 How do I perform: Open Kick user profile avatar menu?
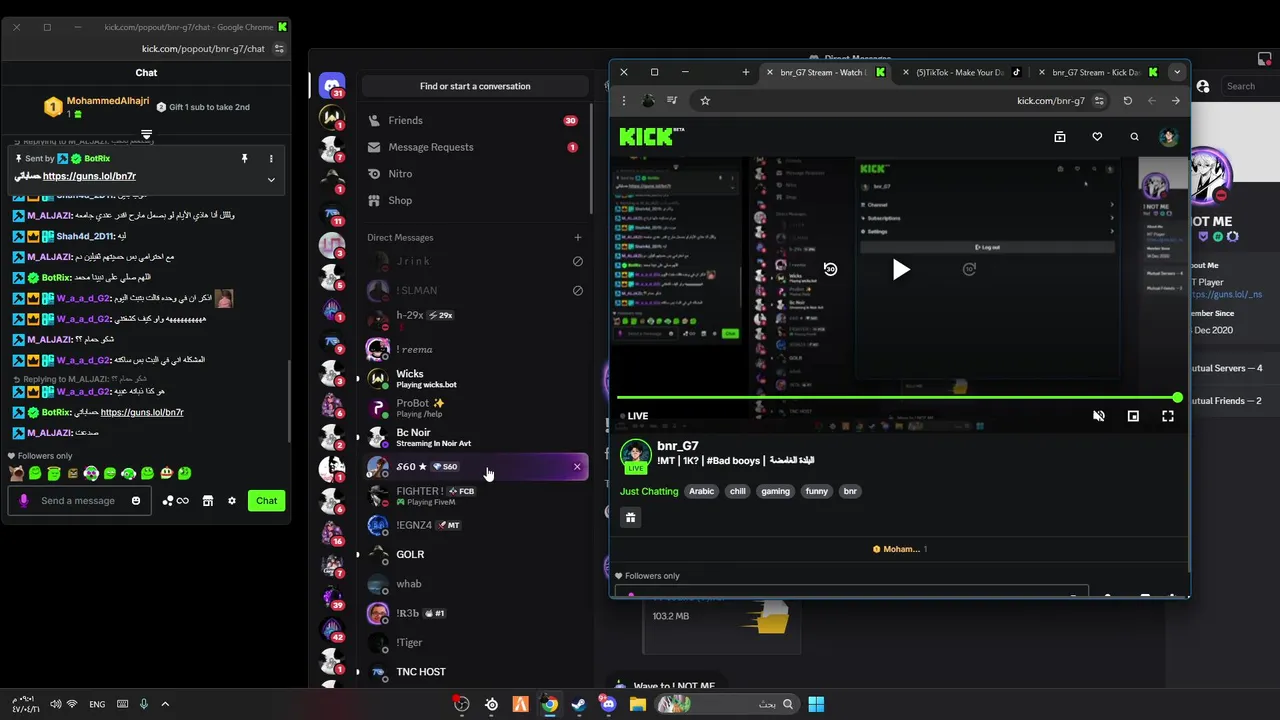1168,137
